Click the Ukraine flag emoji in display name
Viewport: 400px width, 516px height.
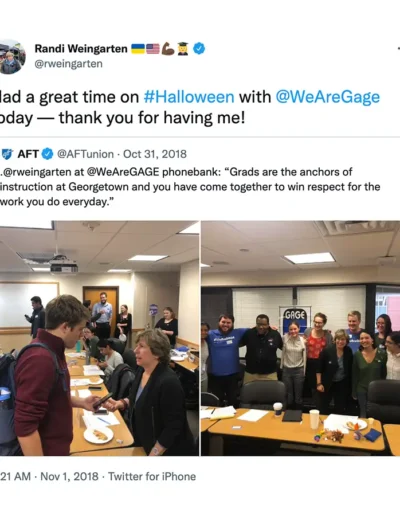[x=138, y=49]
